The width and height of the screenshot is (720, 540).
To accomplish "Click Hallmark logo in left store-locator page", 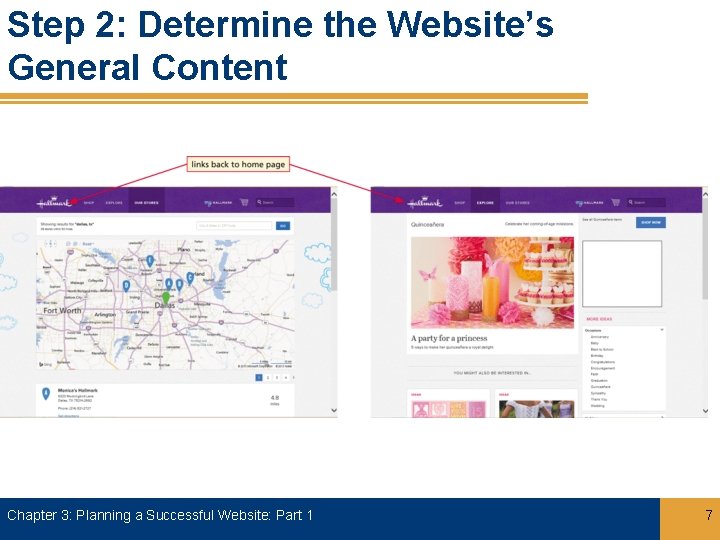I will [54, 202].
